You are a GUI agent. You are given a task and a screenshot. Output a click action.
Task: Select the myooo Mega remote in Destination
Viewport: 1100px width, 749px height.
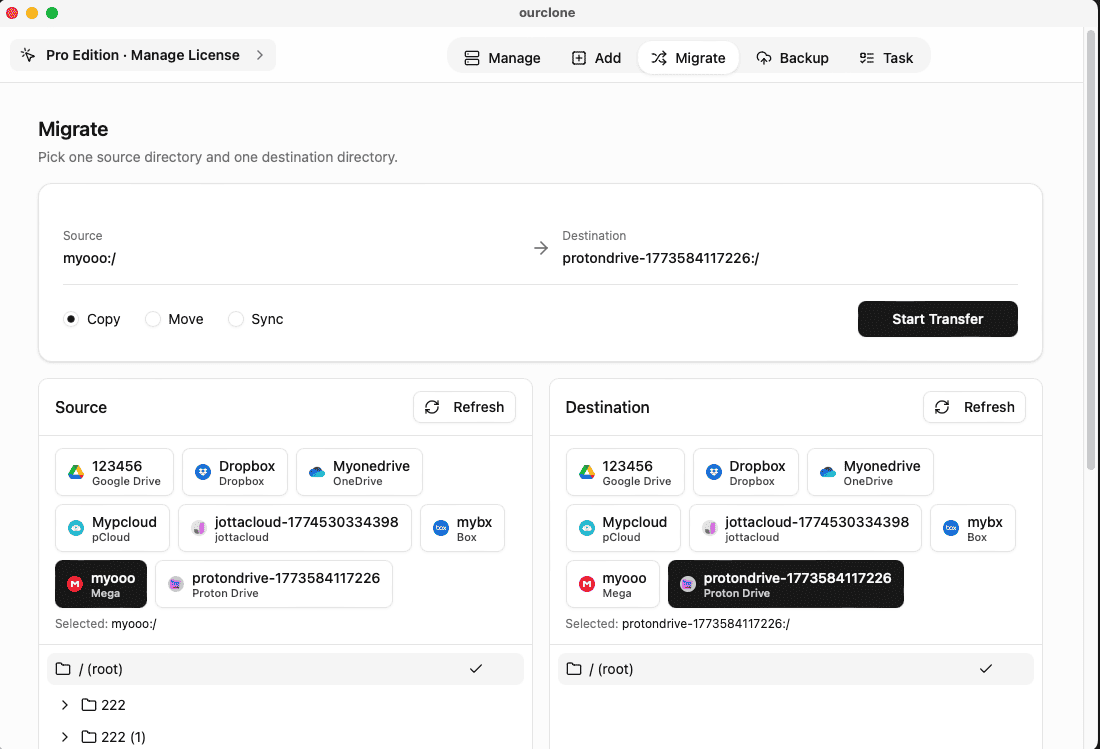612,583
